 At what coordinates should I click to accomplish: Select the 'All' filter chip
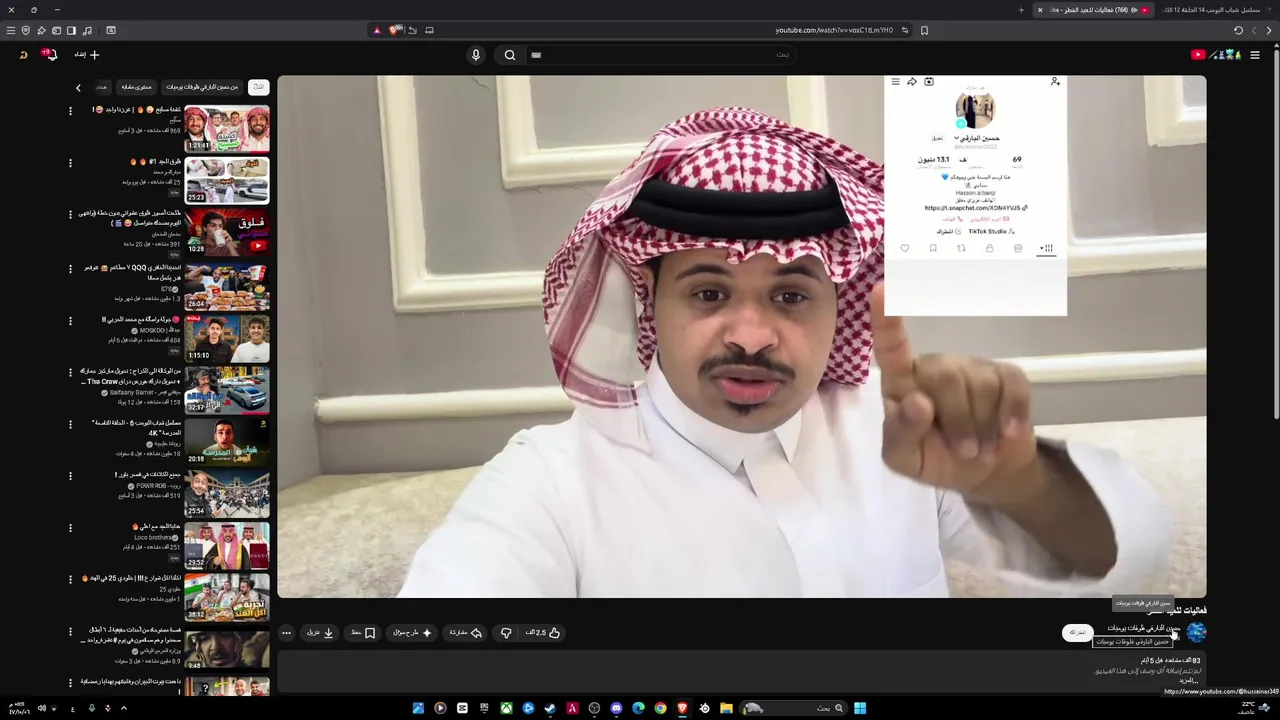(258, 87)
